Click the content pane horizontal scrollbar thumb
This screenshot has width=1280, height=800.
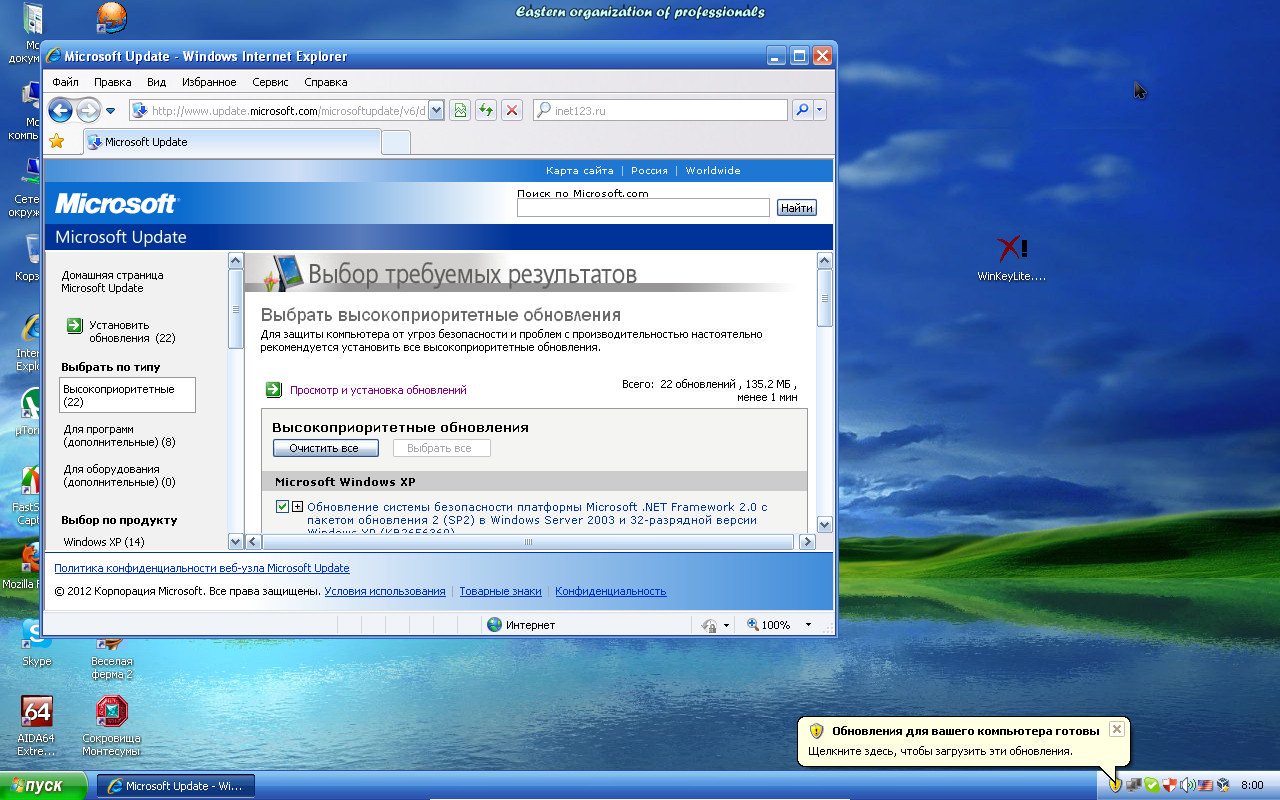pos(530,542)
